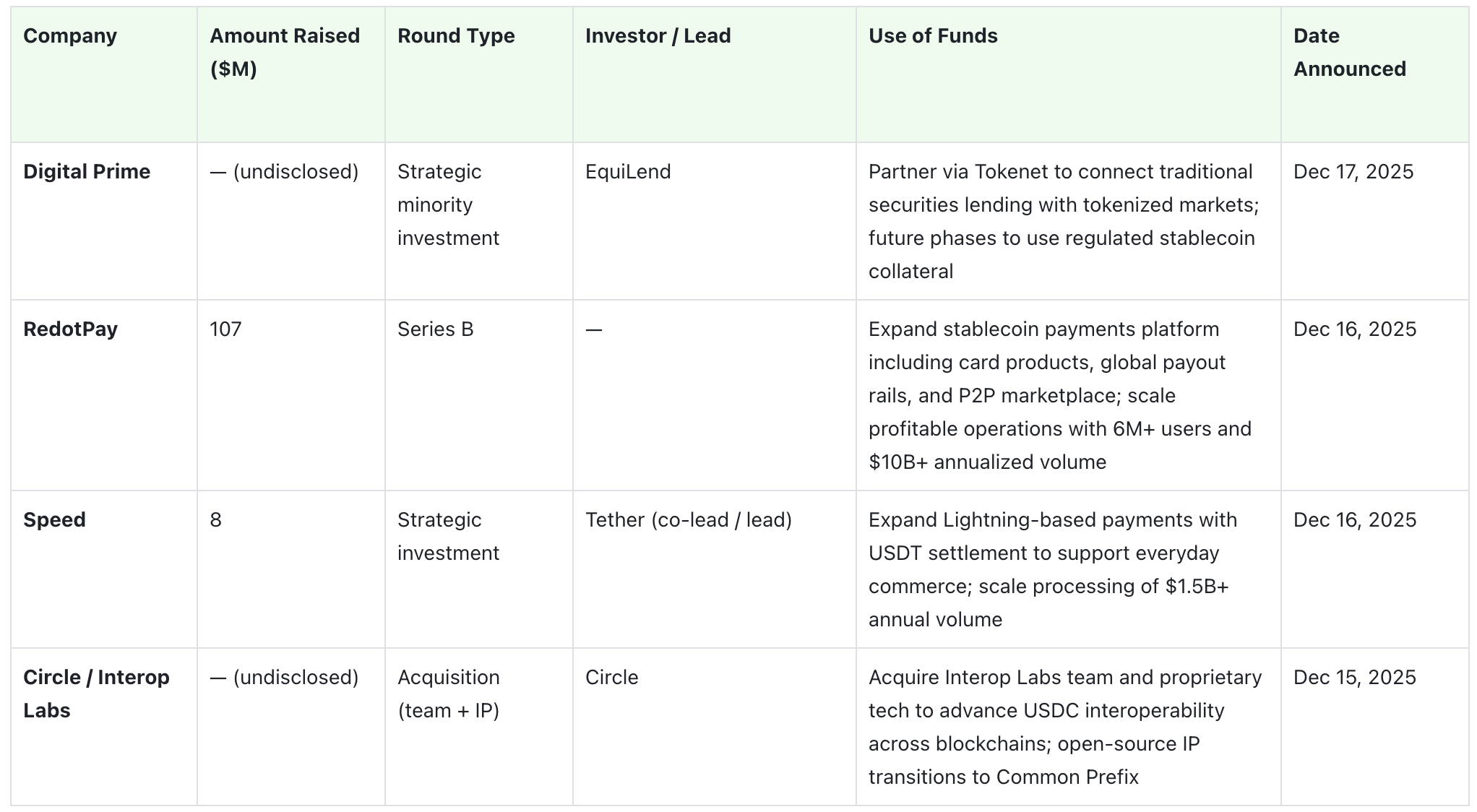This screenshot has width=1477, height=812.
Task: Click the Date Announced column header
Action: click(1349, 52)
